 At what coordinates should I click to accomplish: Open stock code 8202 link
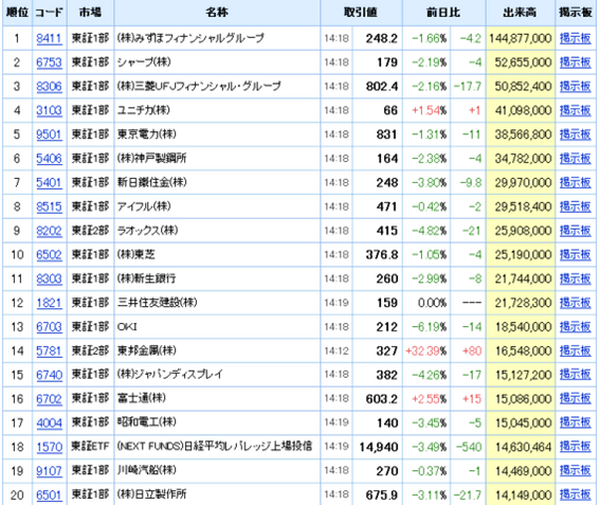point(49,231)
